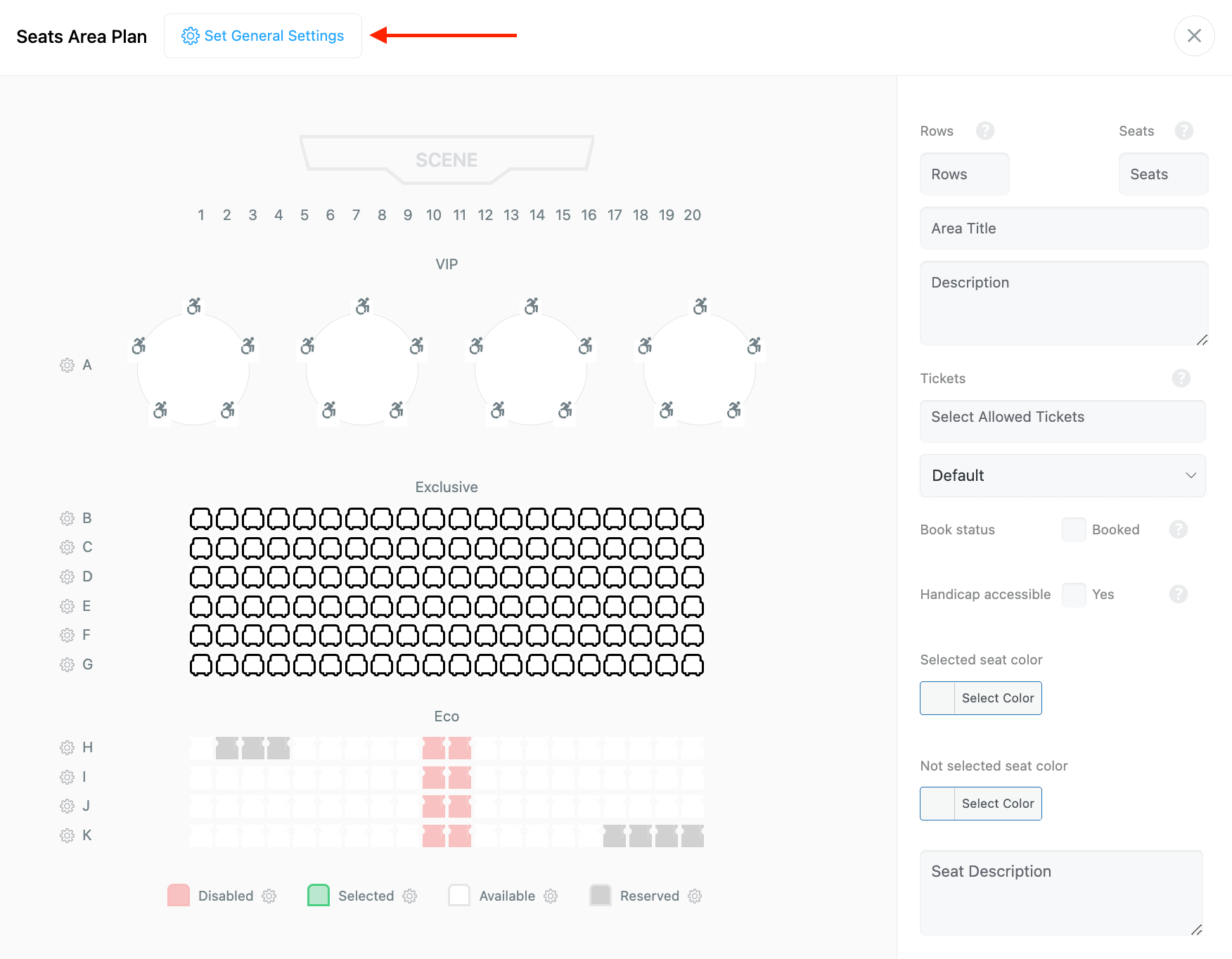Click the gear icon for row A
The height and width of the screenshot is (959, 1232).
point(67,366)
